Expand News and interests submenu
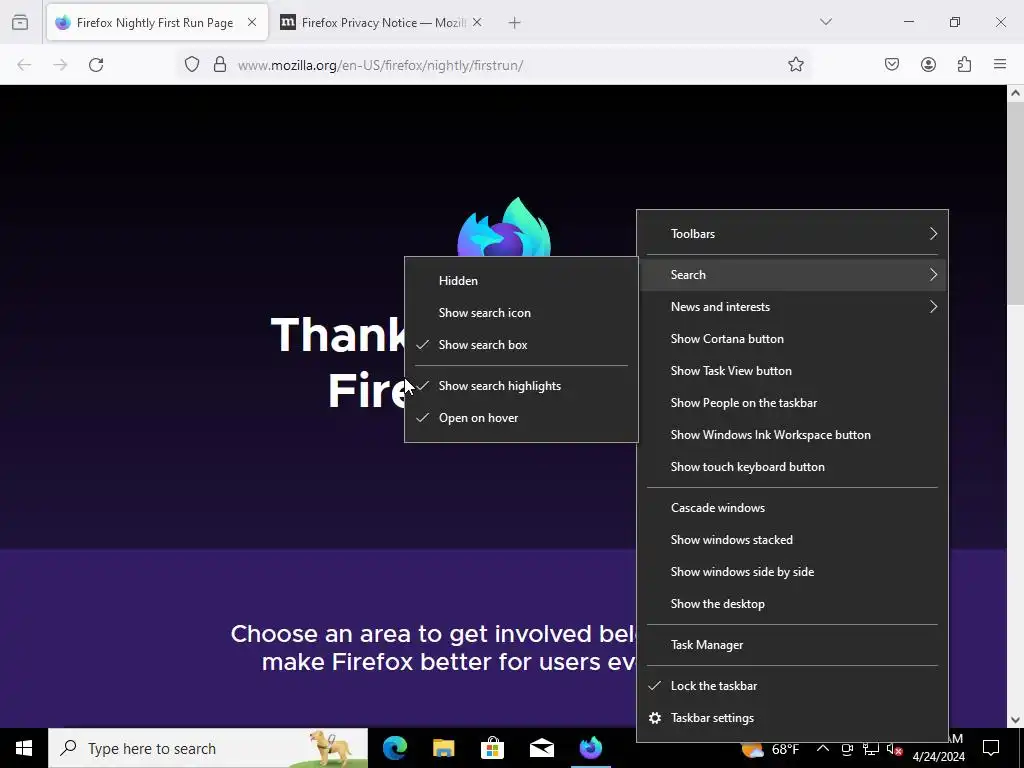This screenshot has height=768, width=1024. [x=792, y=307]
